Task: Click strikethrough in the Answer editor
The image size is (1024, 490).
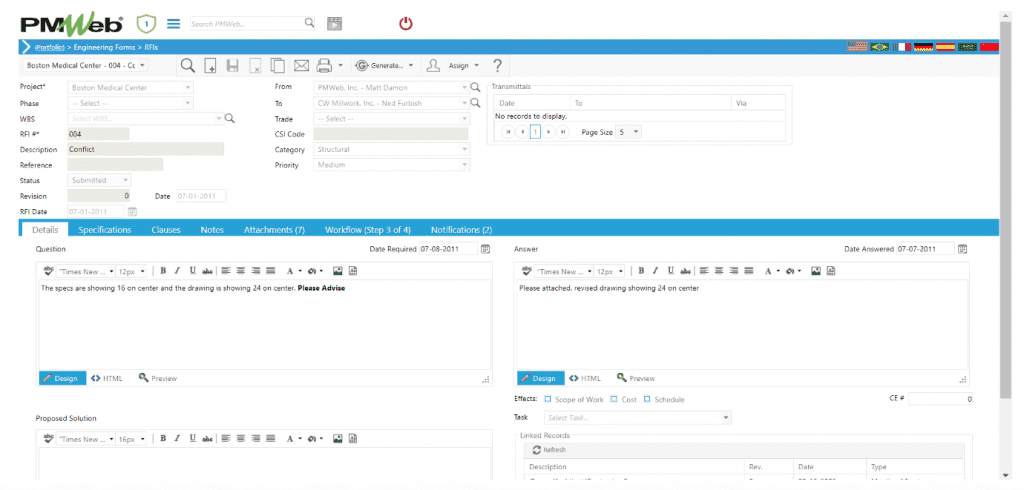Action: coord(685,270)
